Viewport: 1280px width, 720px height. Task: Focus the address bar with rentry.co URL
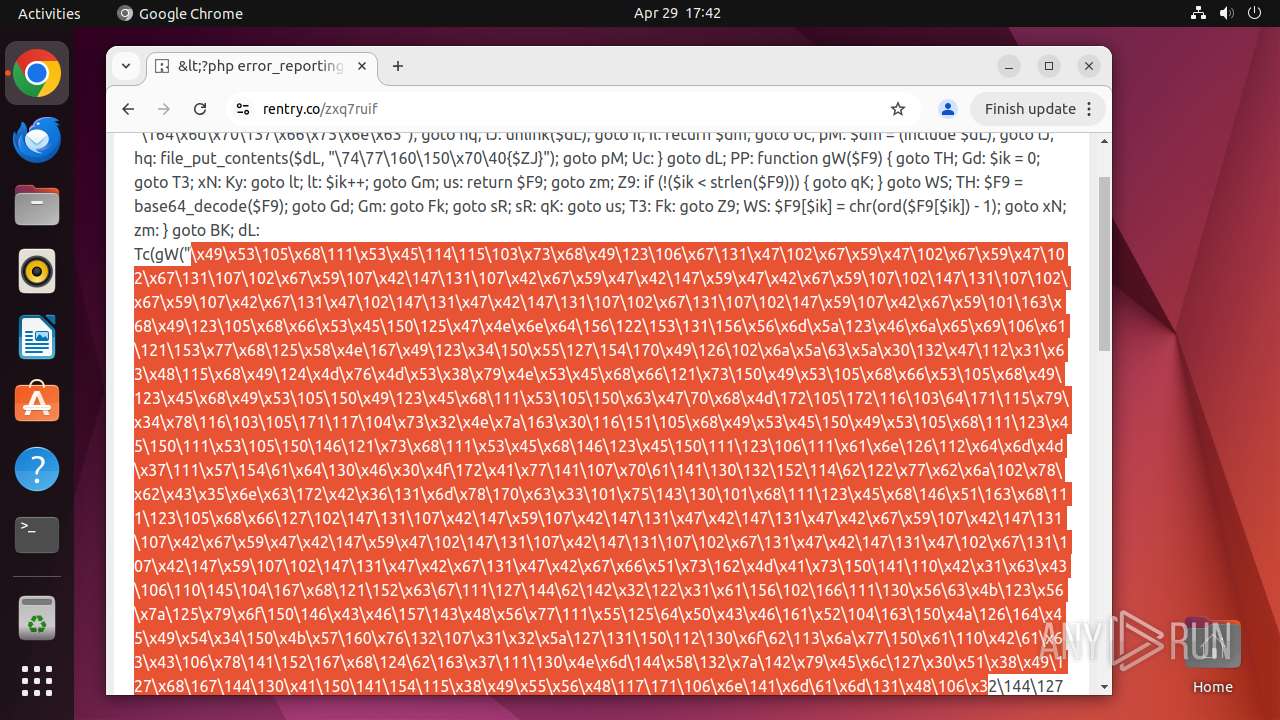[x=570, y=109]
